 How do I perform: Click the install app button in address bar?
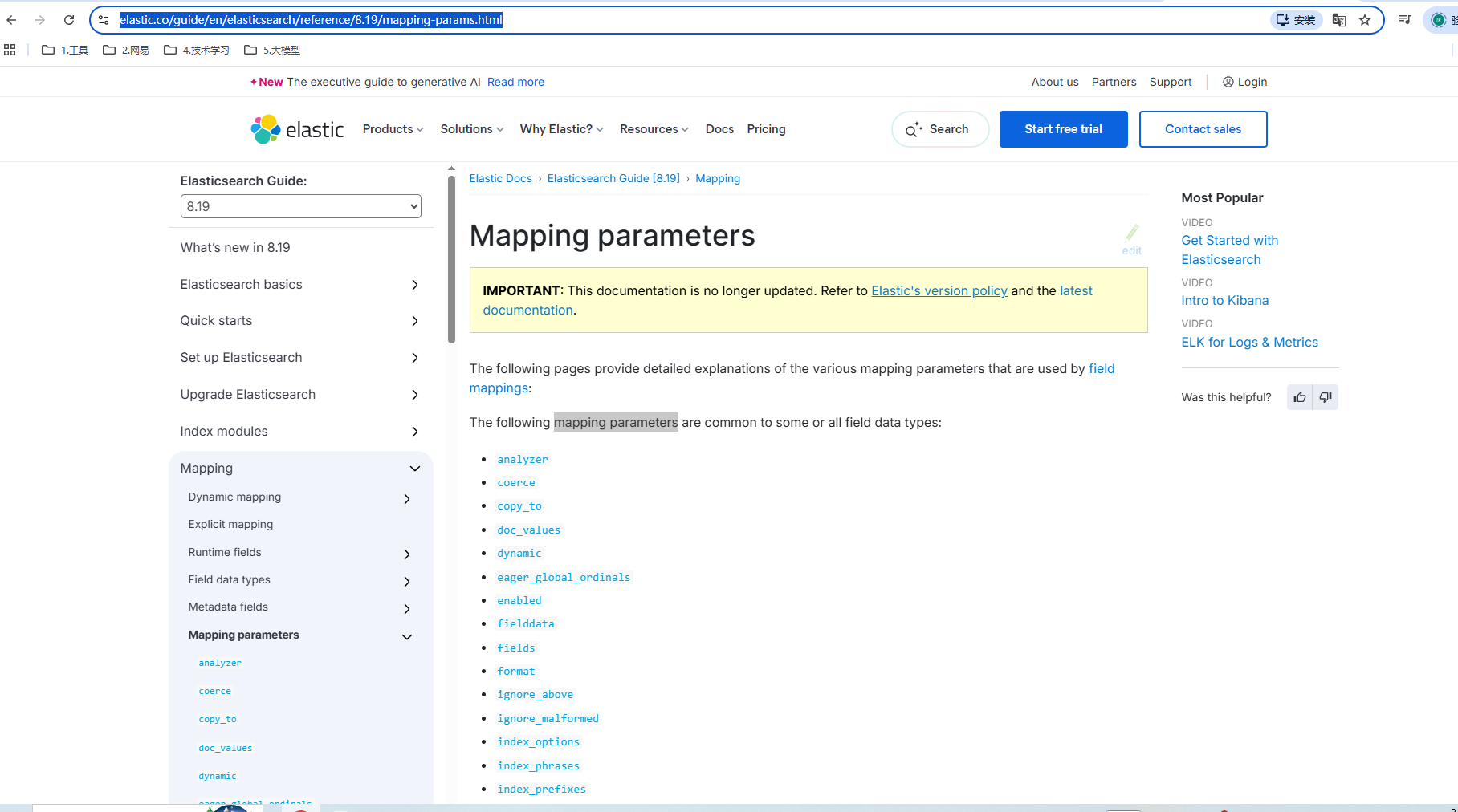tap(1296, 20)
